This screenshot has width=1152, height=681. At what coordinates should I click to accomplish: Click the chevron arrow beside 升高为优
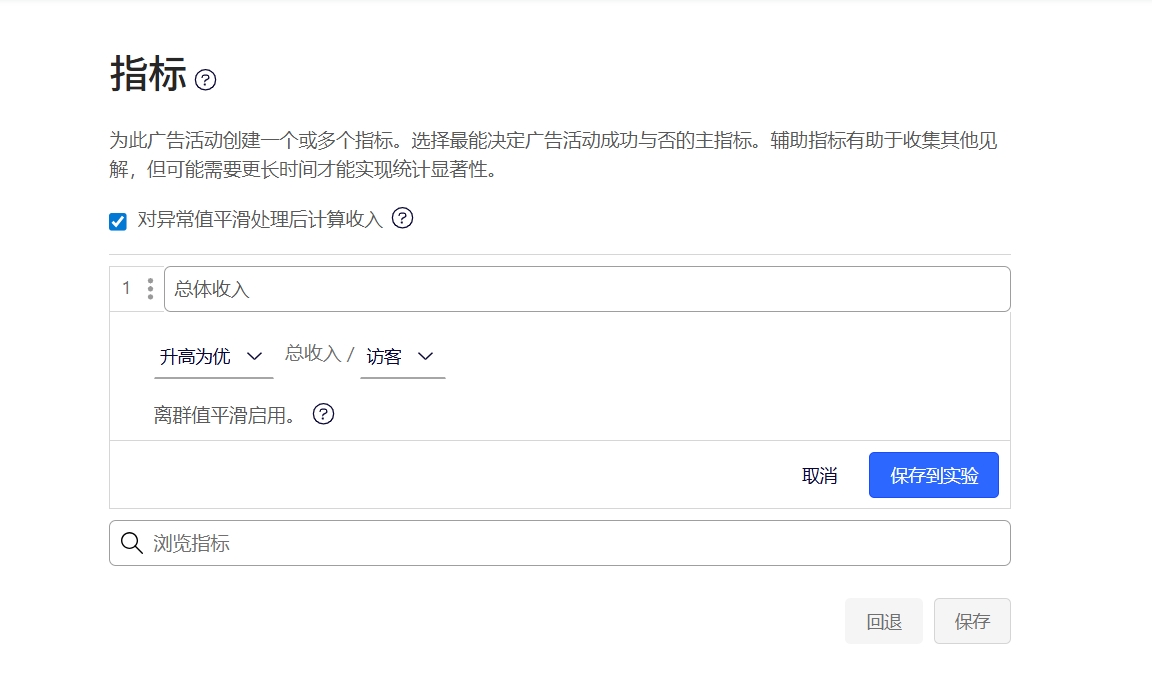[254, 356]
